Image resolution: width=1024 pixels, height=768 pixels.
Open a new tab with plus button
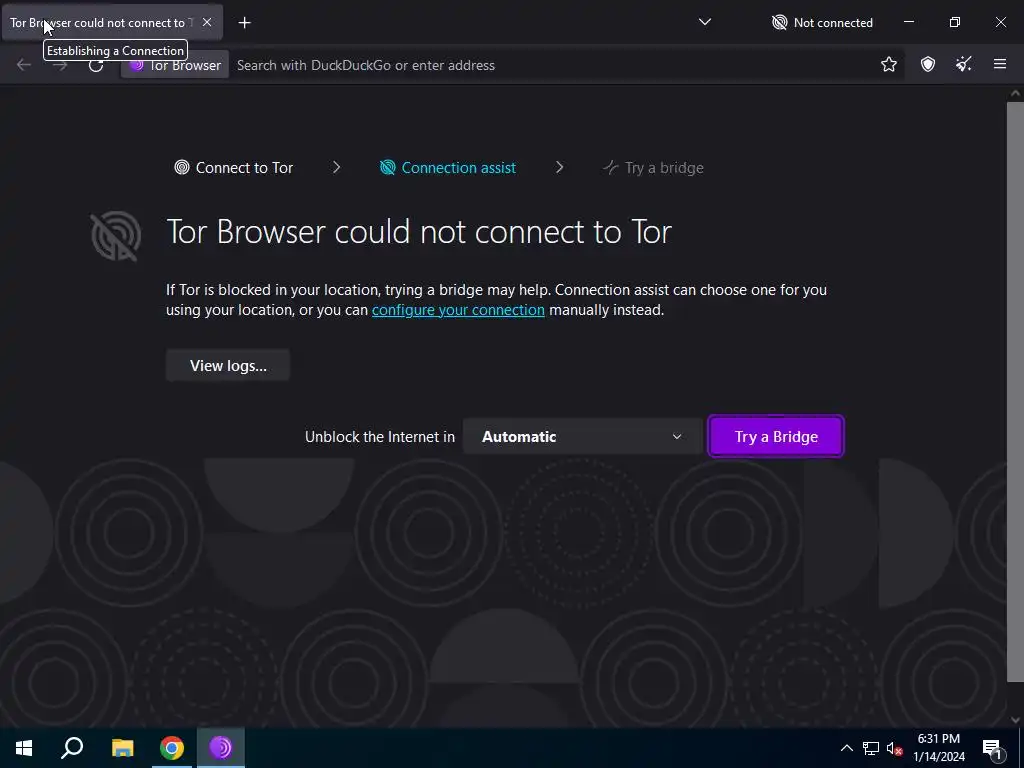point(244,23)
